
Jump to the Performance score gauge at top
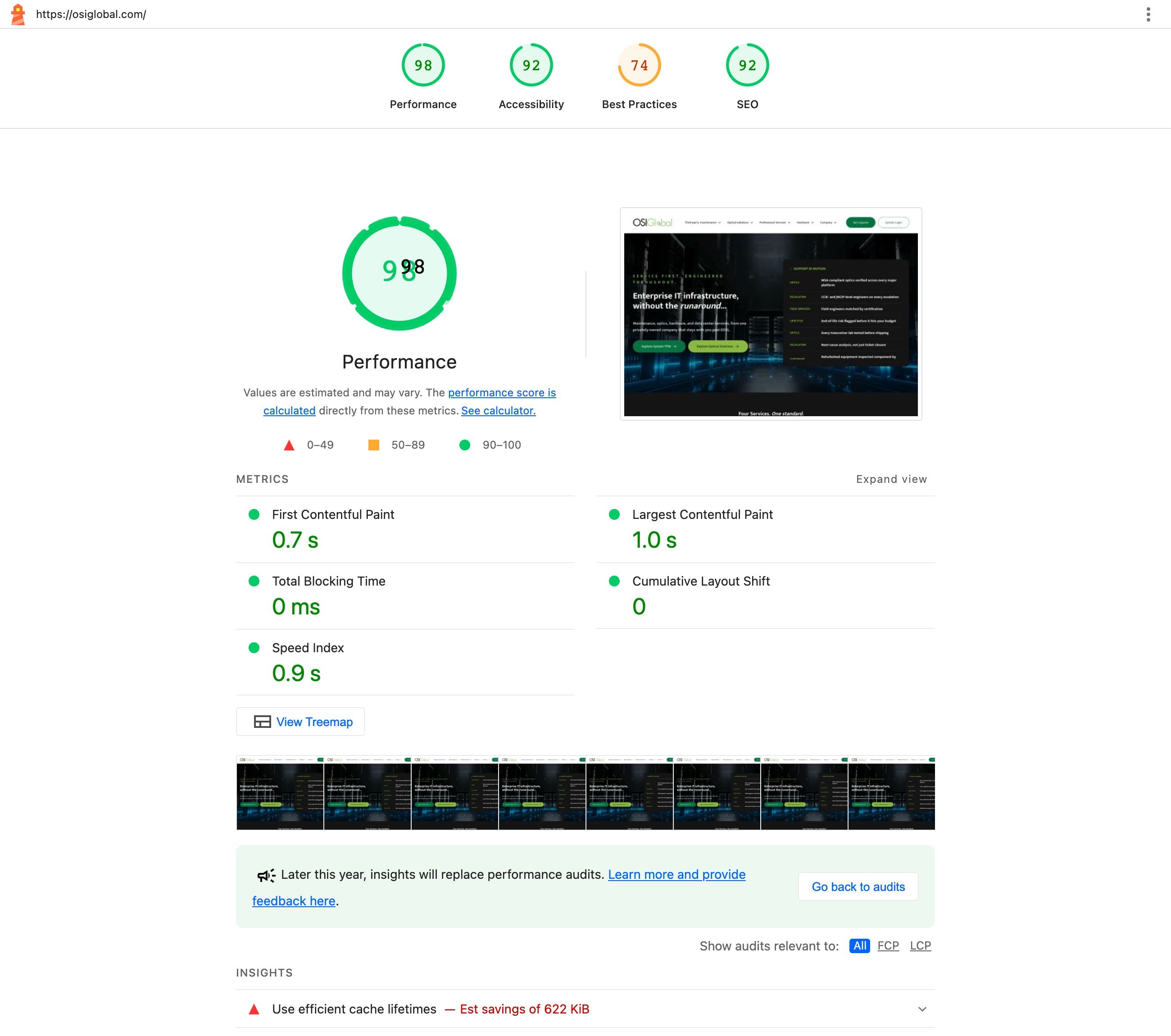point(423,77)
